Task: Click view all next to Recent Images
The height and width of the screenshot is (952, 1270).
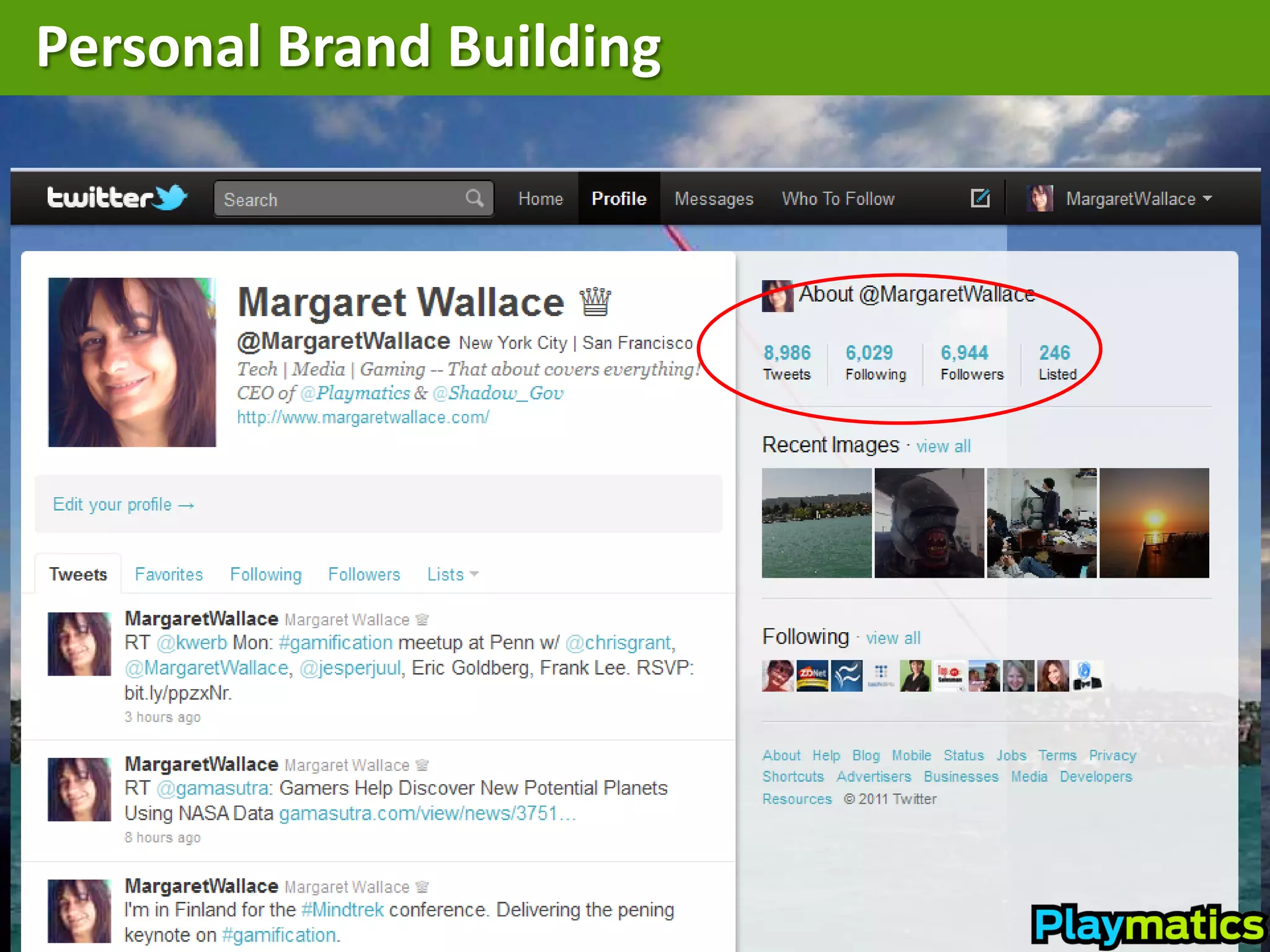Action: tap(943, 446)
